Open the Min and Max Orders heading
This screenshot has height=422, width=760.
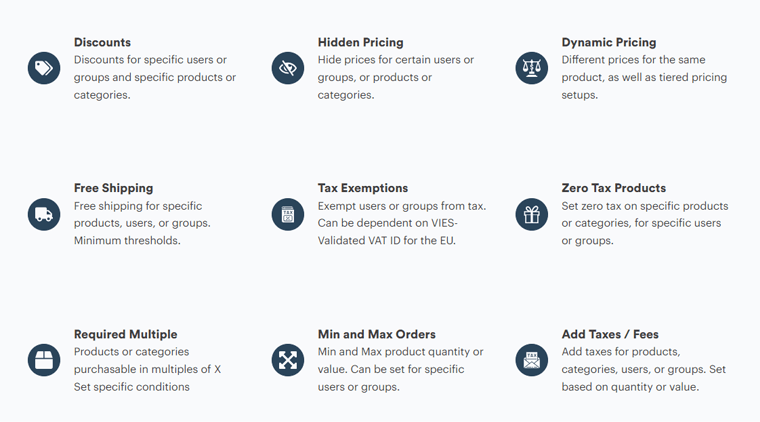coord(377,334)
